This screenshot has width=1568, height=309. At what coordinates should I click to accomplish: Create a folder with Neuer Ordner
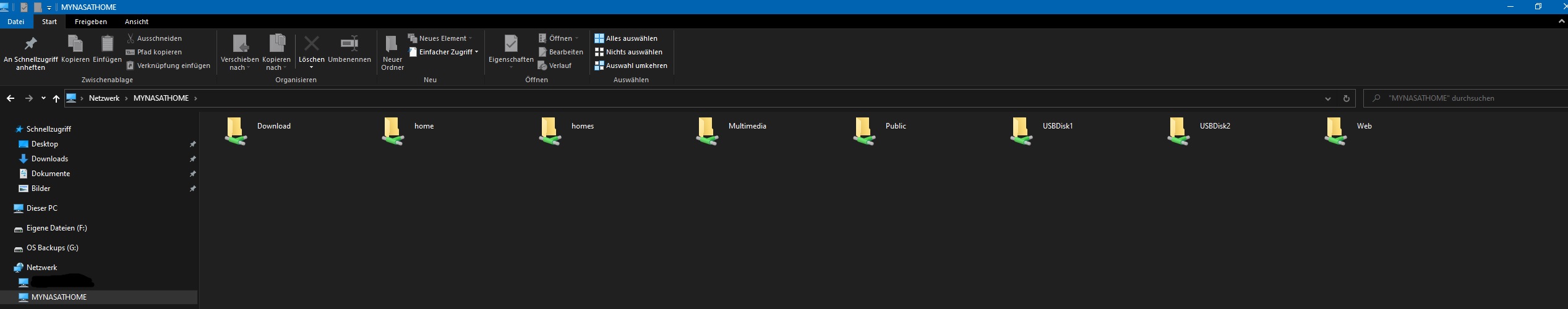click(392, 52)
